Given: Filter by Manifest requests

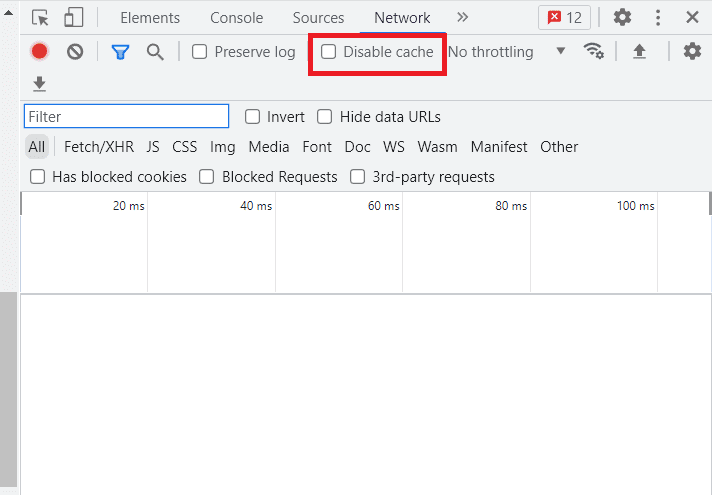Looking at the screenshot, I should click(x=499, y=147).
